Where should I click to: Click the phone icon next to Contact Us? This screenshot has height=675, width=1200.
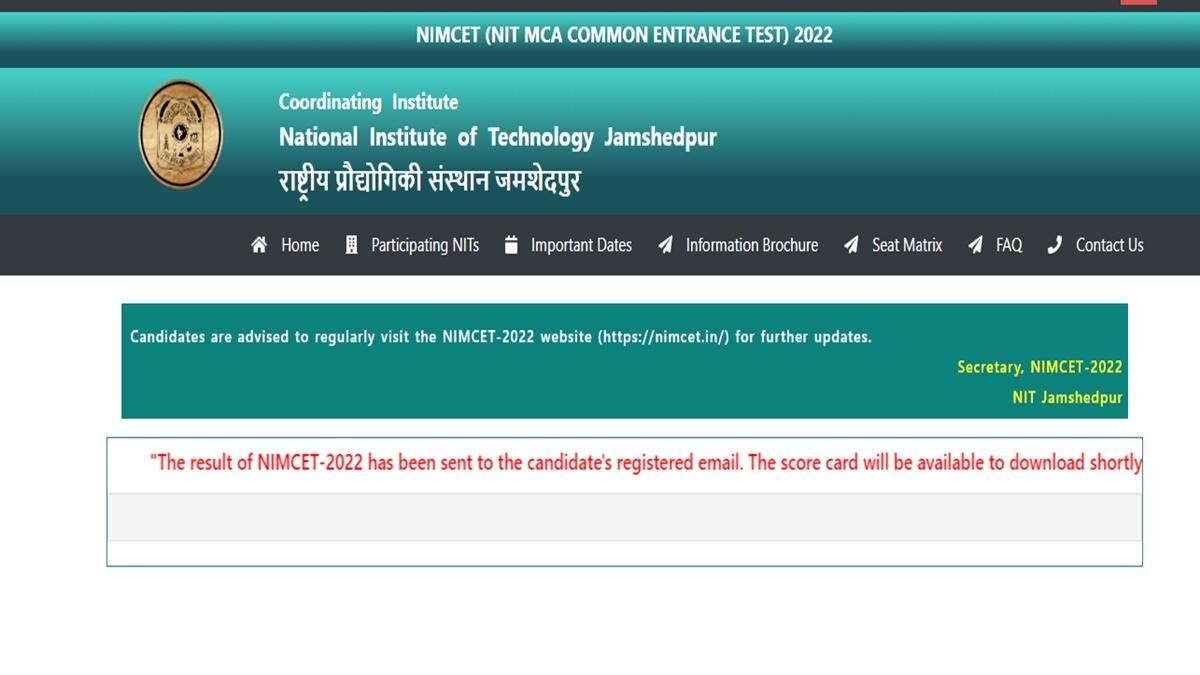coord(1054,244)
